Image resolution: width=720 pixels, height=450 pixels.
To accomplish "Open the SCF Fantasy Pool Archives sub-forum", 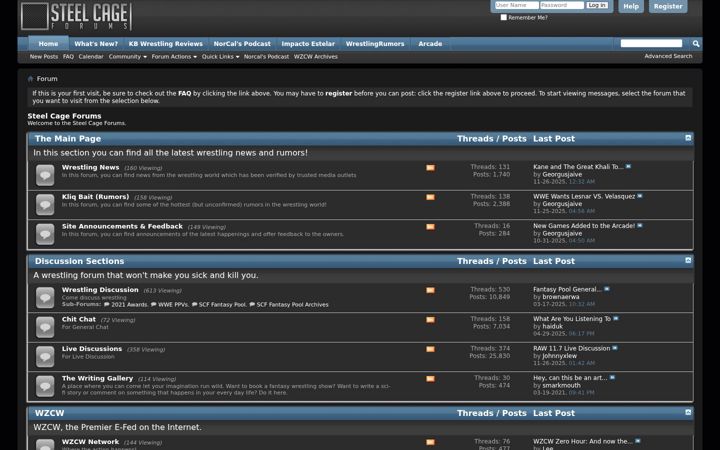I will pos(292,304).
